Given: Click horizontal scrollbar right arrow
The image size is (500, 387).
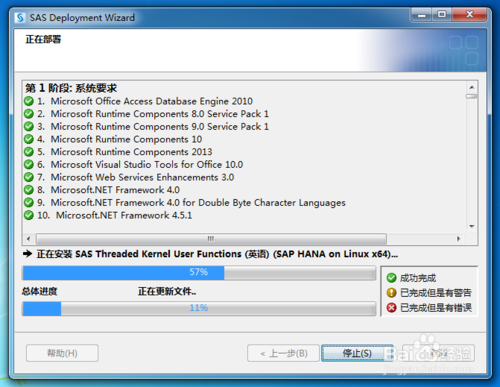Looking at the screenshot, I should pos(458,239).
